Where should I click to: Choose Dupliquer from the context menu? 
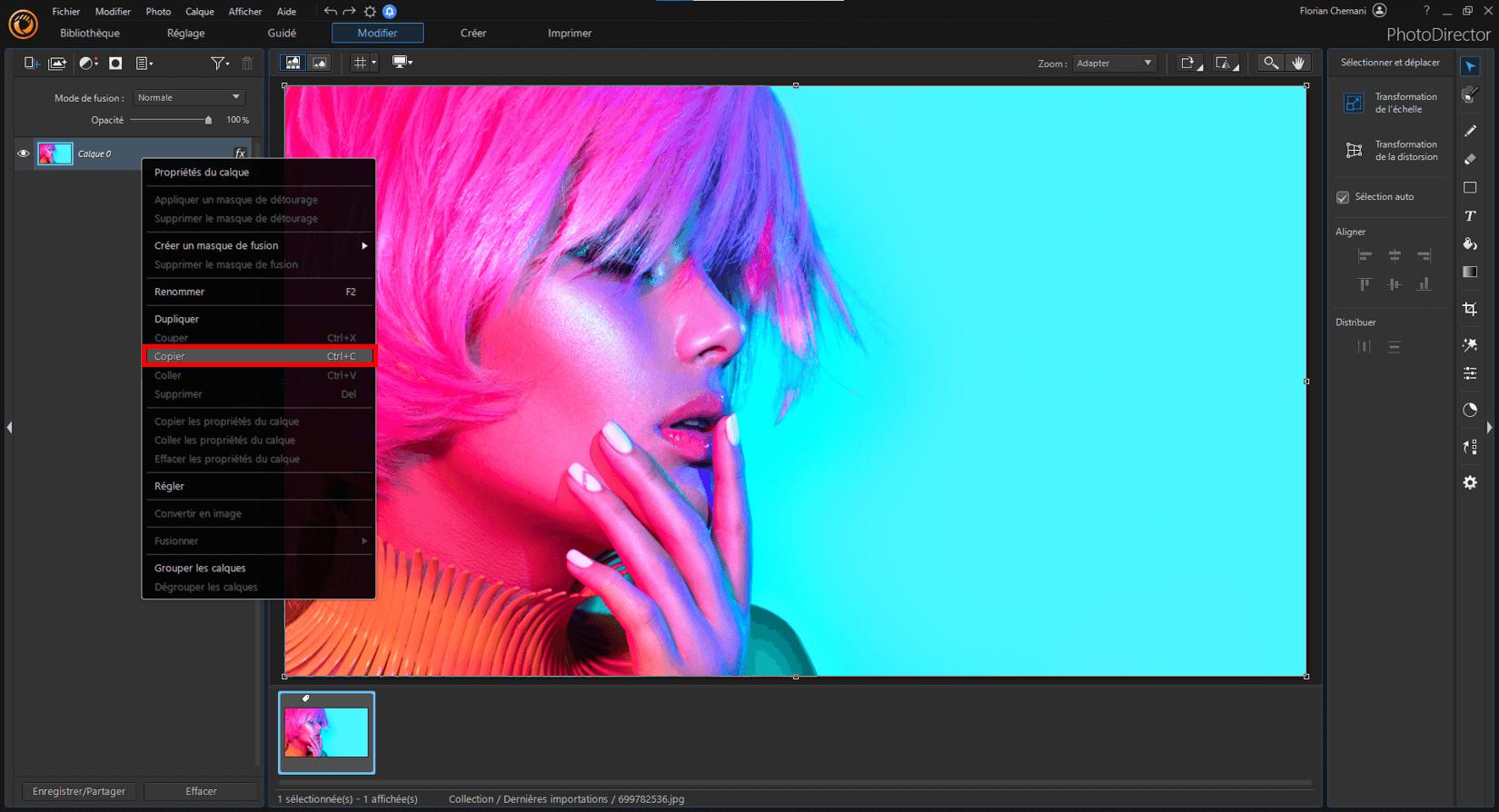[x=177, y=319]
